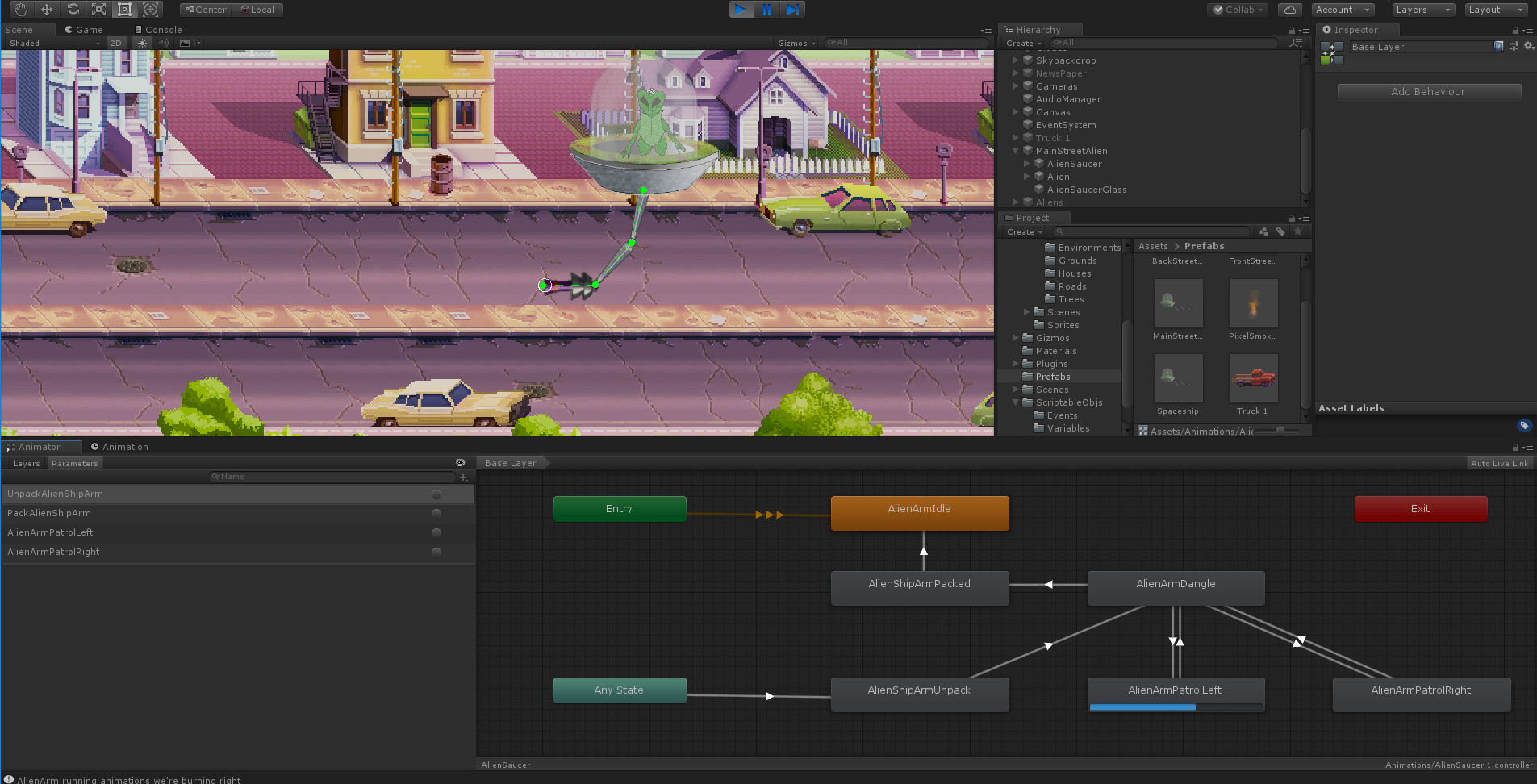
Task: Select the Move tool
Action: pyautogui.click(x=47, y=10)
